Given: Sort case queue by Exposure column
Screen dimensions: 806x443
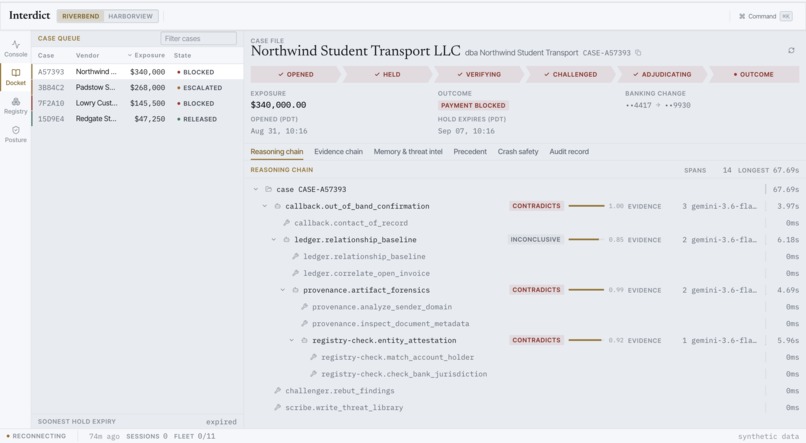Looking at the screenshot, I should pos(146,55).
